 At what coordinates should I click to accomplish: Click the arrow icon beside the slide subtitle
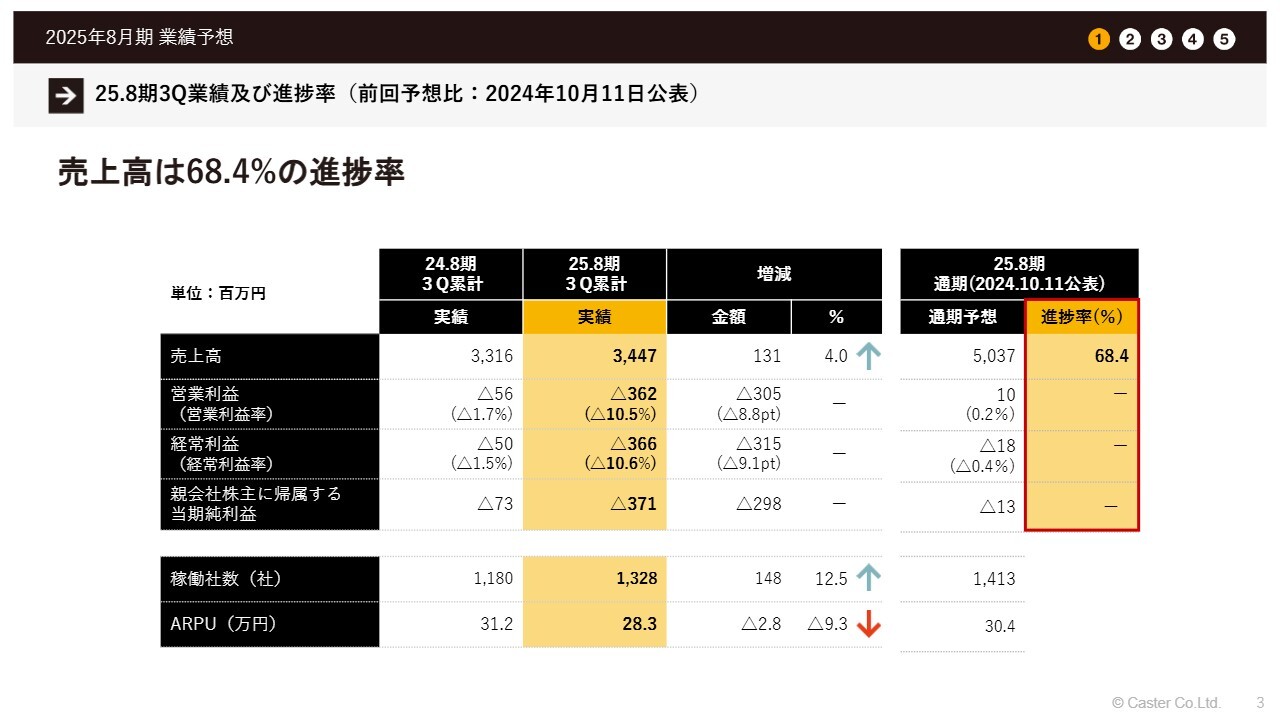point(65,95)
